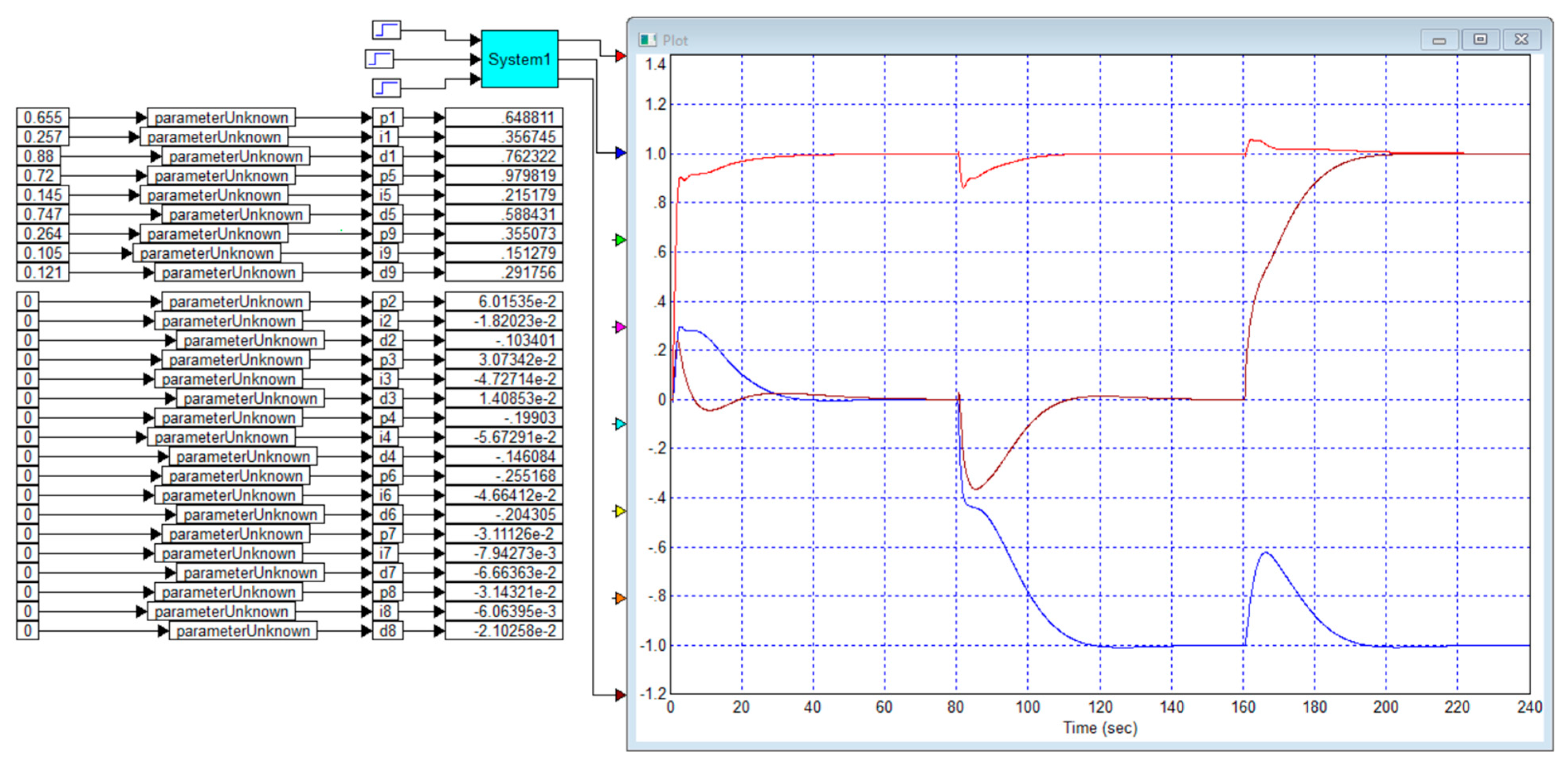This screenshot has height=767, width=1568.
Task: Click the orange plot input connector
Action: click(620, 598)
